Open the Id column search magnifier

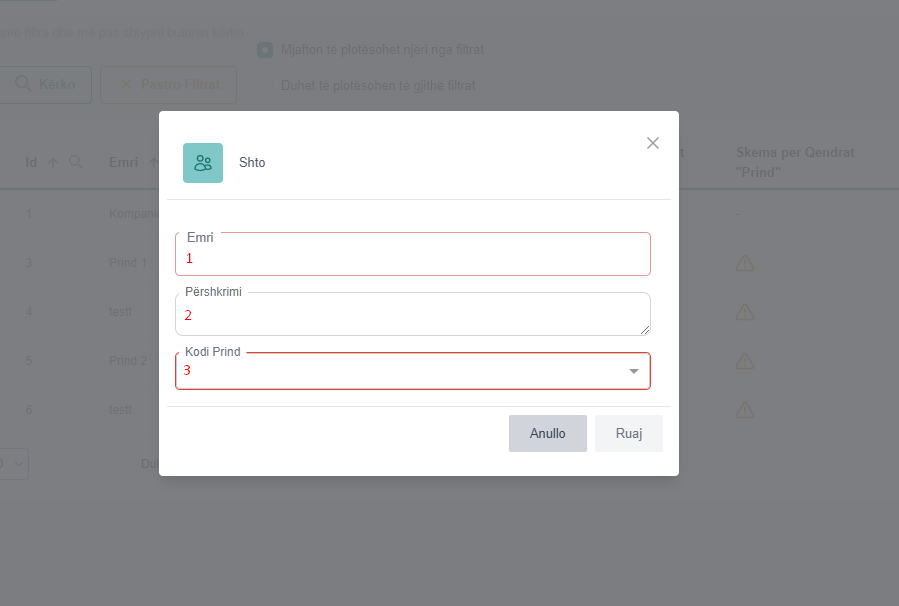point(75,162)
